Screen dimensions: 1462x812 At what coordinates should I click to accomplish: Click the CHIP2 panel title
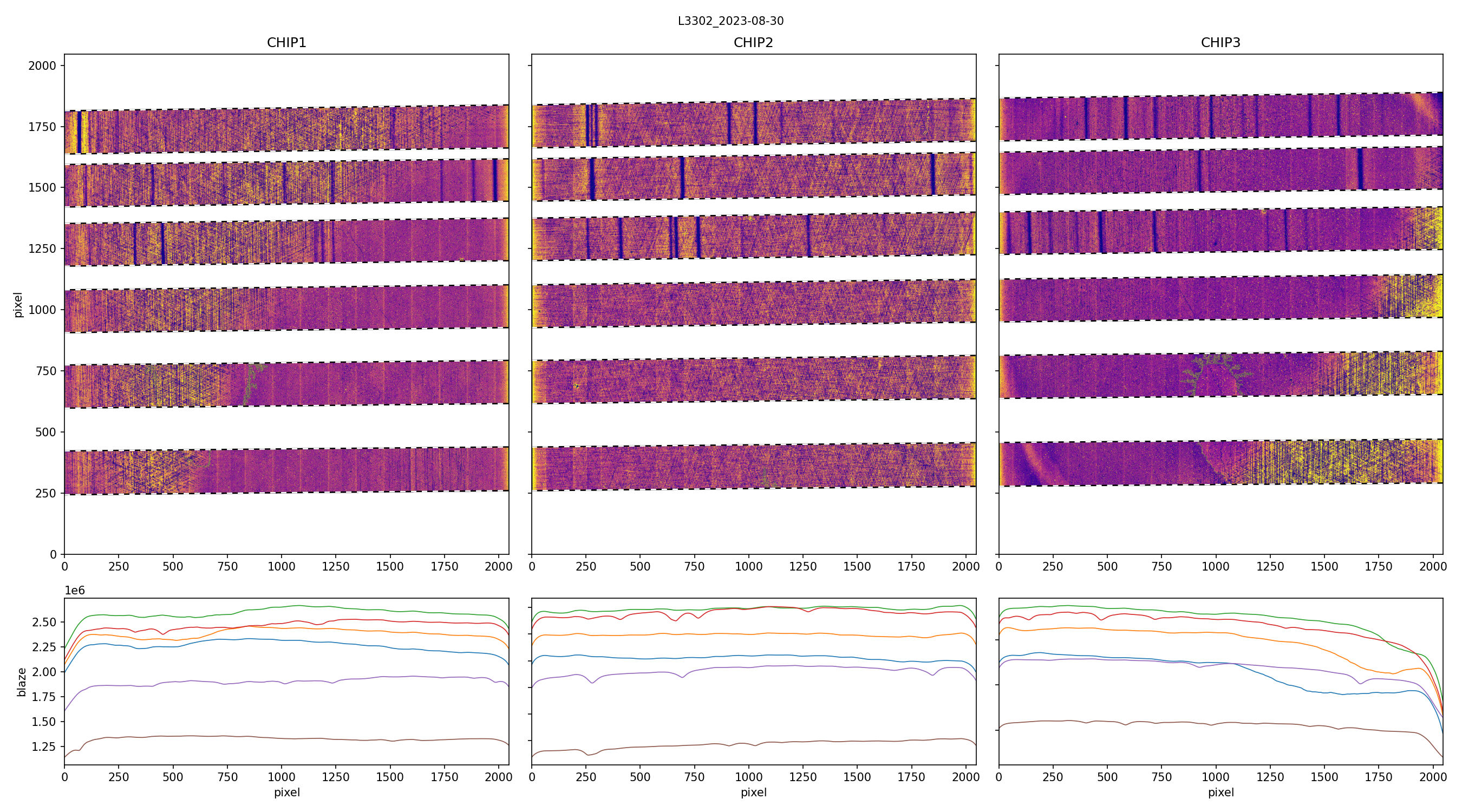point(753,43)
